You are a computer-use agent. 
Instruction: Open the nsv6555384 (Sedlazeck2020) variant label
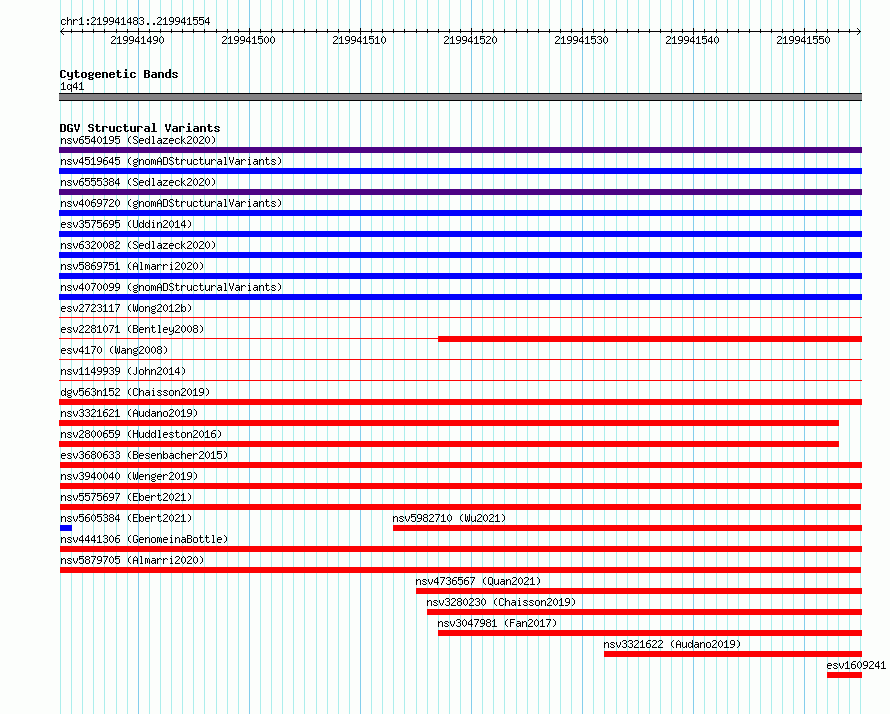138,182
